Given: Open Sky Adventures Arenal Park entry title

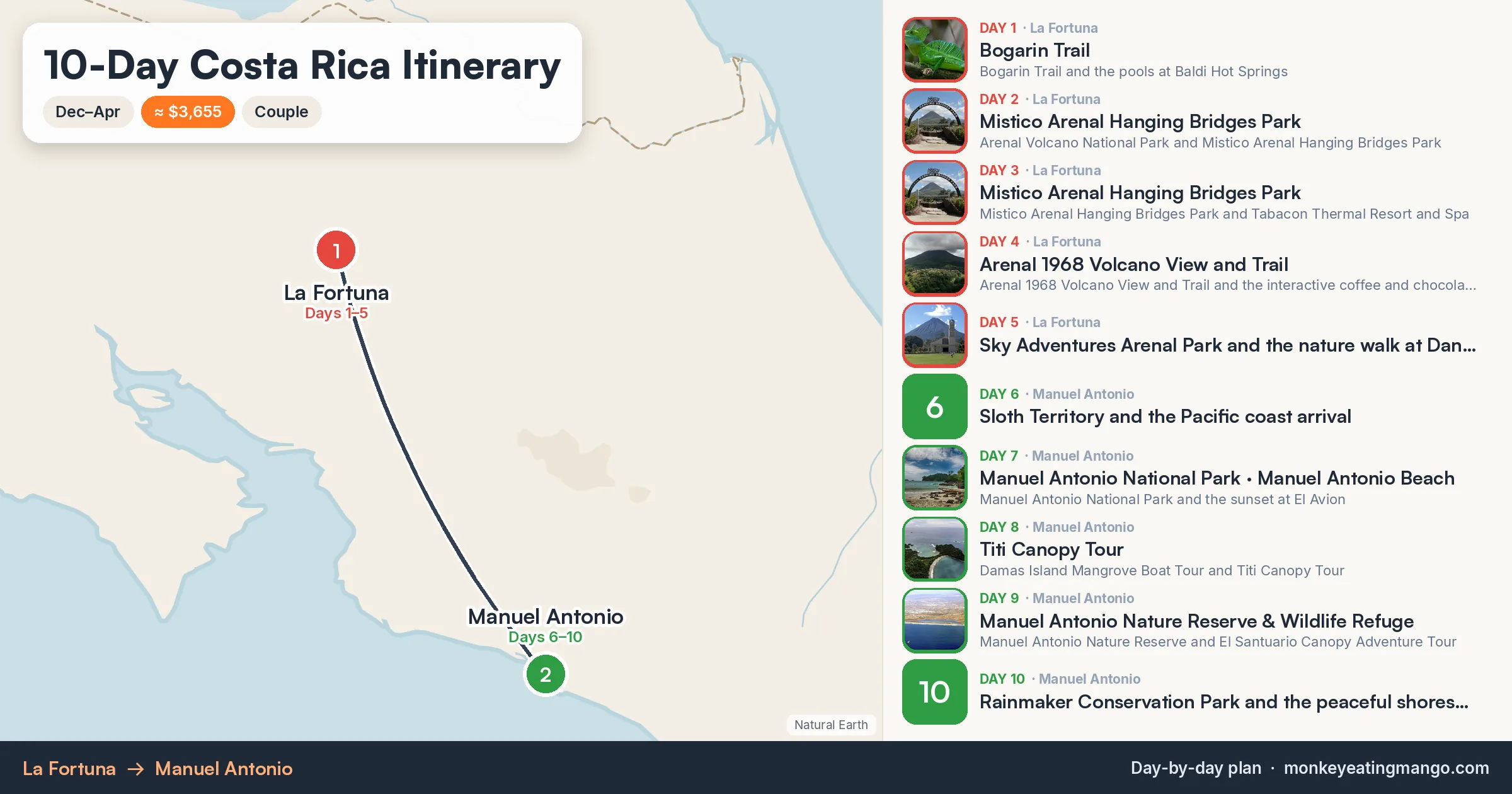Looking at the screenshot, I should click(x=1228, y=345).
